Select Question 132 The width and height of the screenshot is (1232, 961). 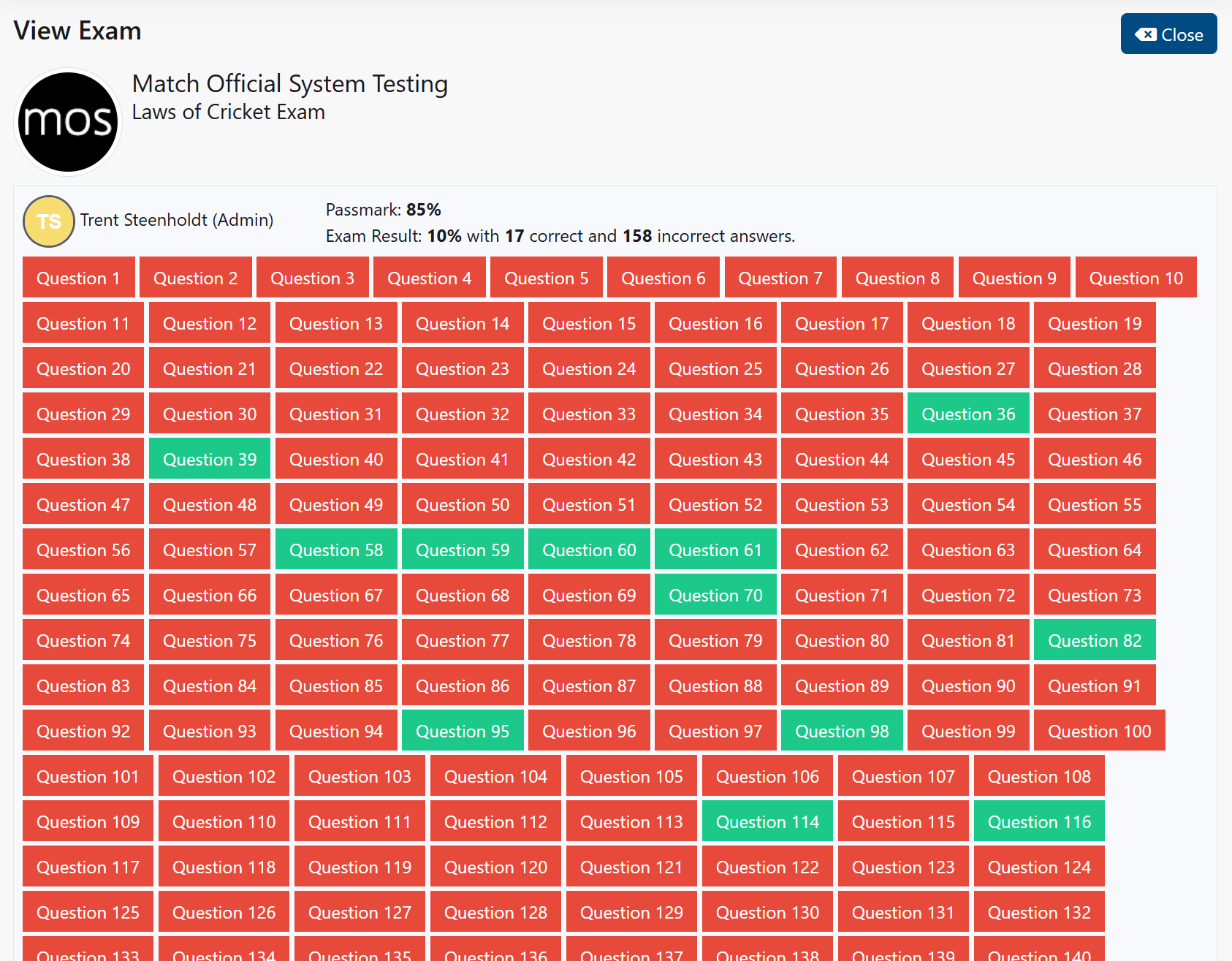(x=1039, y=912)
